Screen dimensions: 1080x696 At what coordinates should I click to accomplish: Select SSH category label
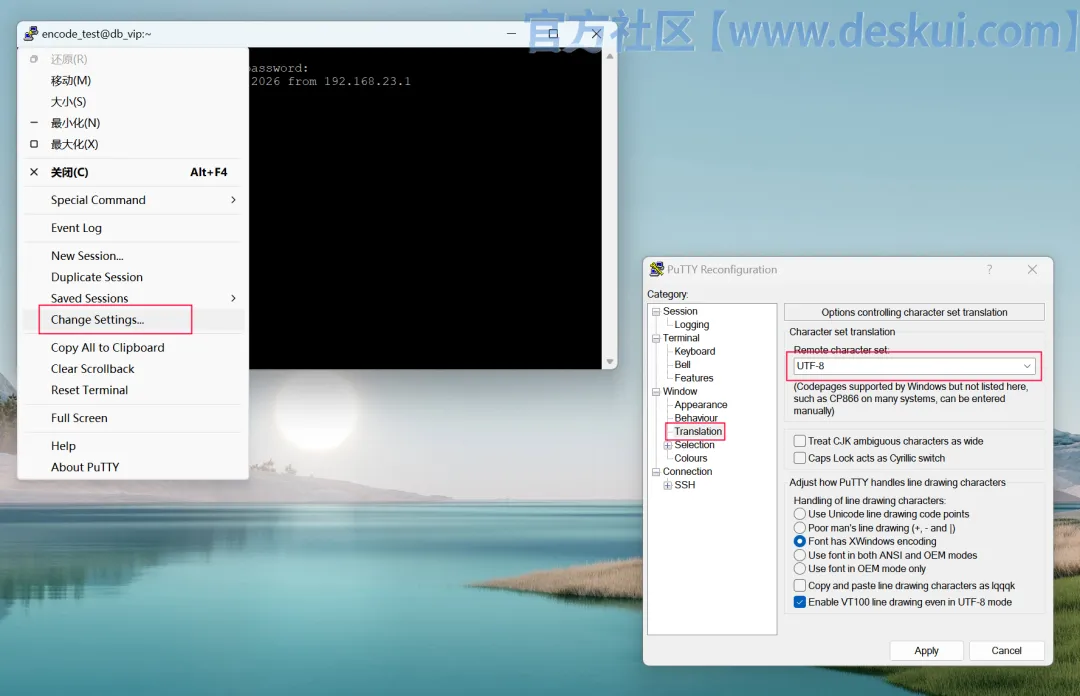685,485
